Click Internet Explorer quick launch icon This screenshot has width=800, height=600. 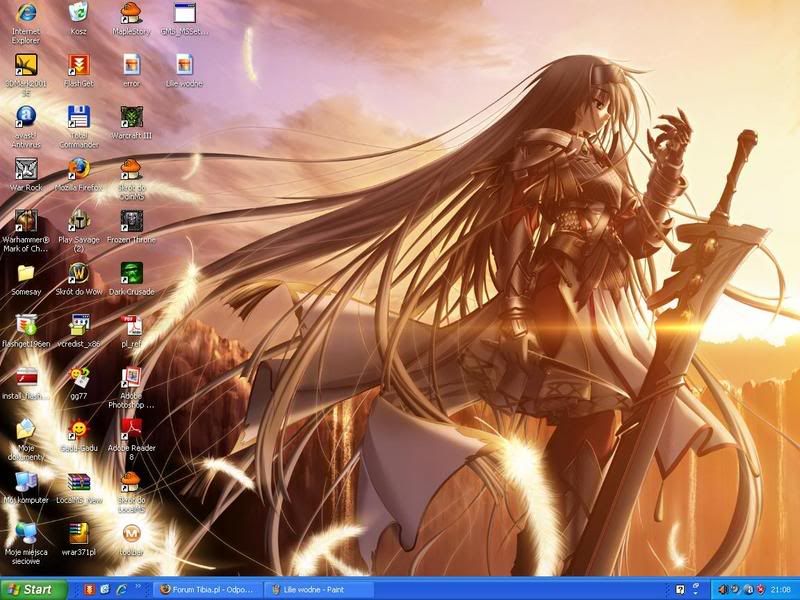tap(121, 589)
